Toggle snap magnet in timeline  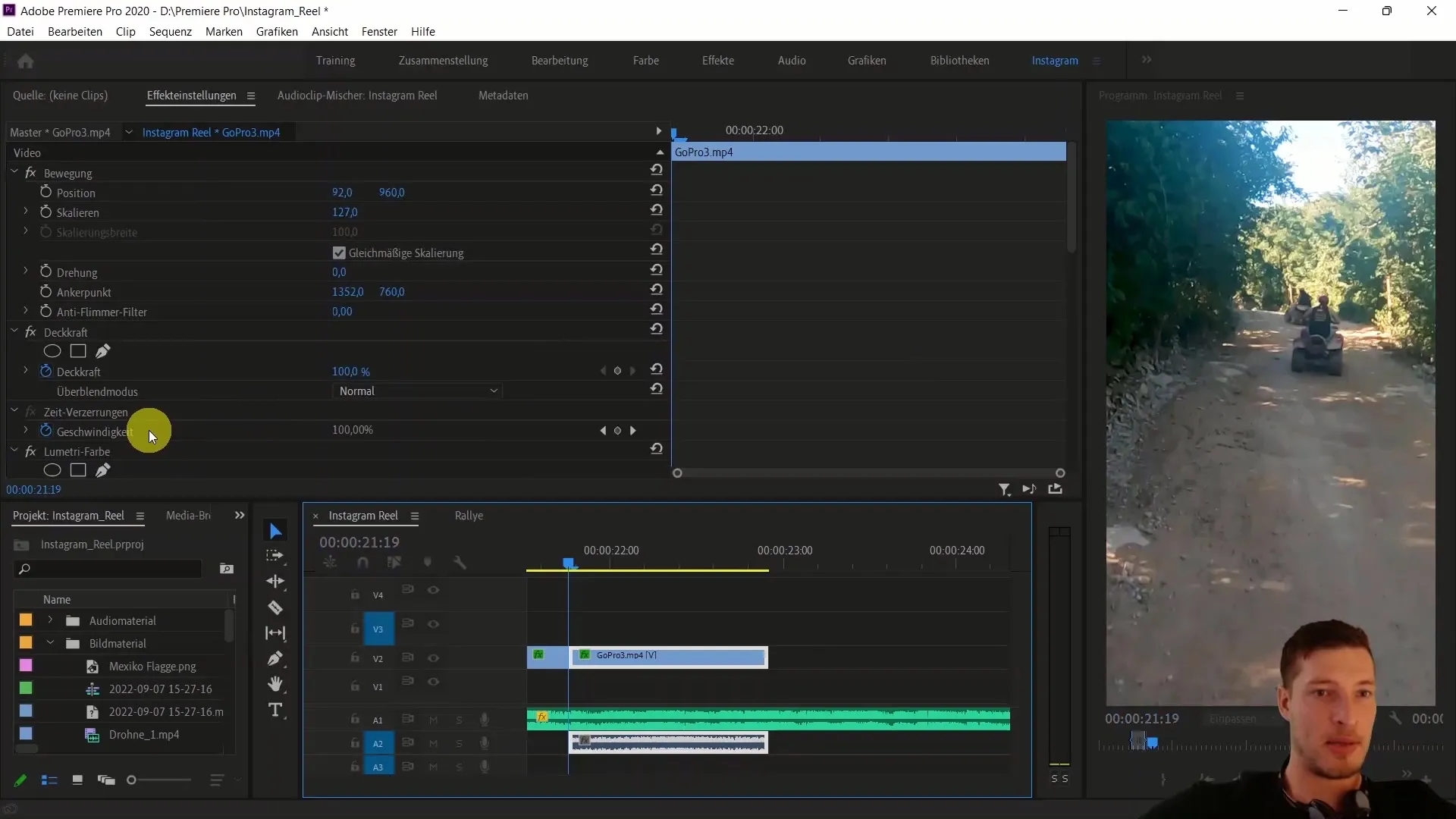[x=362, y=563]
